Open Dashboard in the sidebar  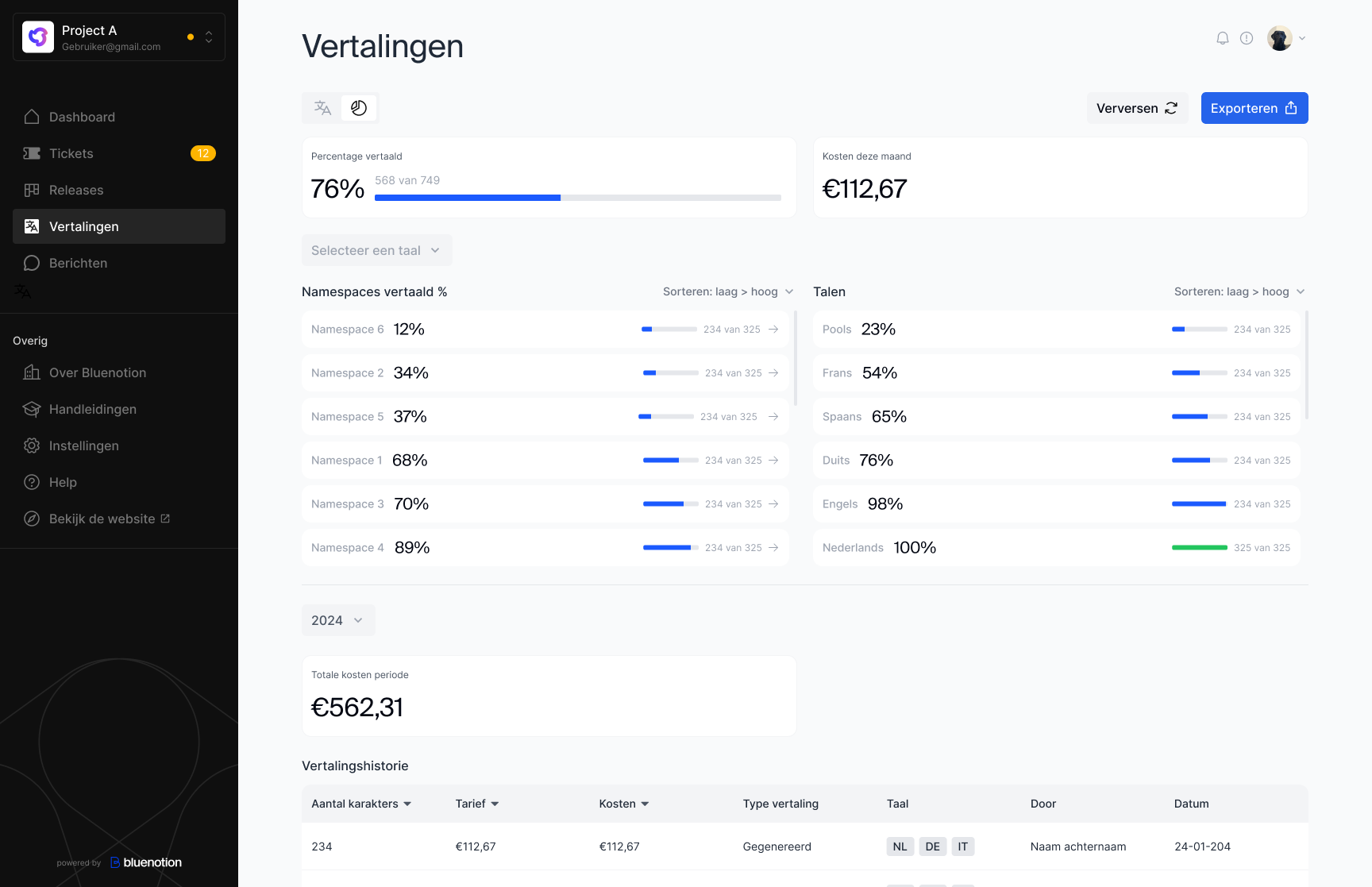[82, 117]
